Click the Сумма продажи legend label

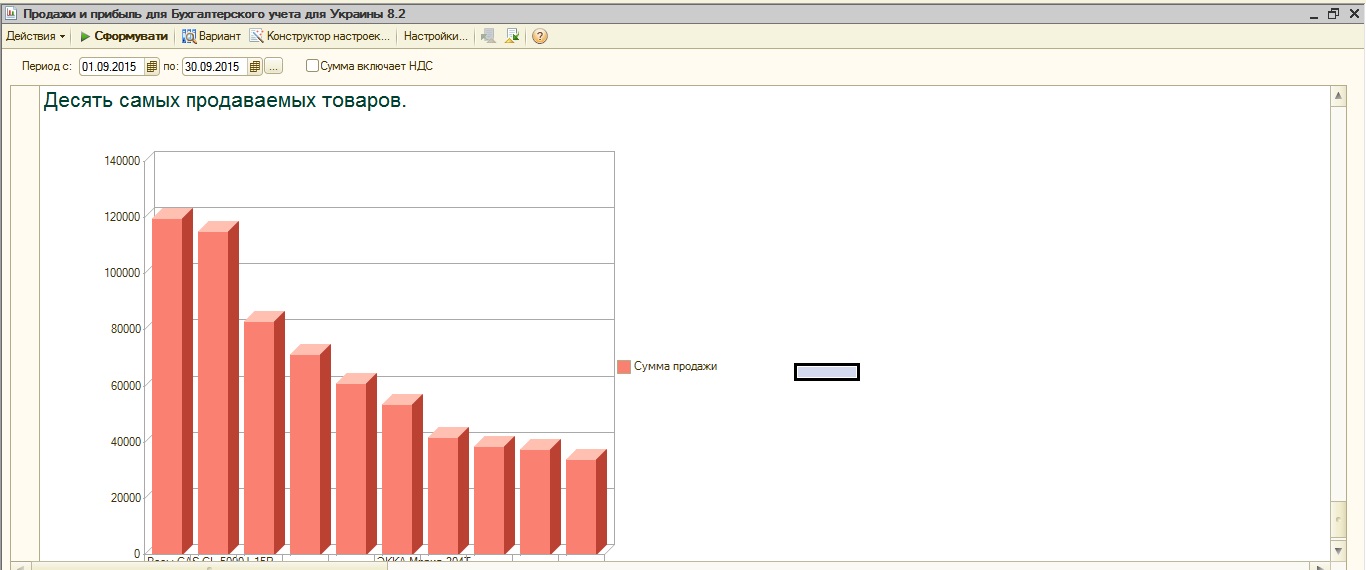675,366
